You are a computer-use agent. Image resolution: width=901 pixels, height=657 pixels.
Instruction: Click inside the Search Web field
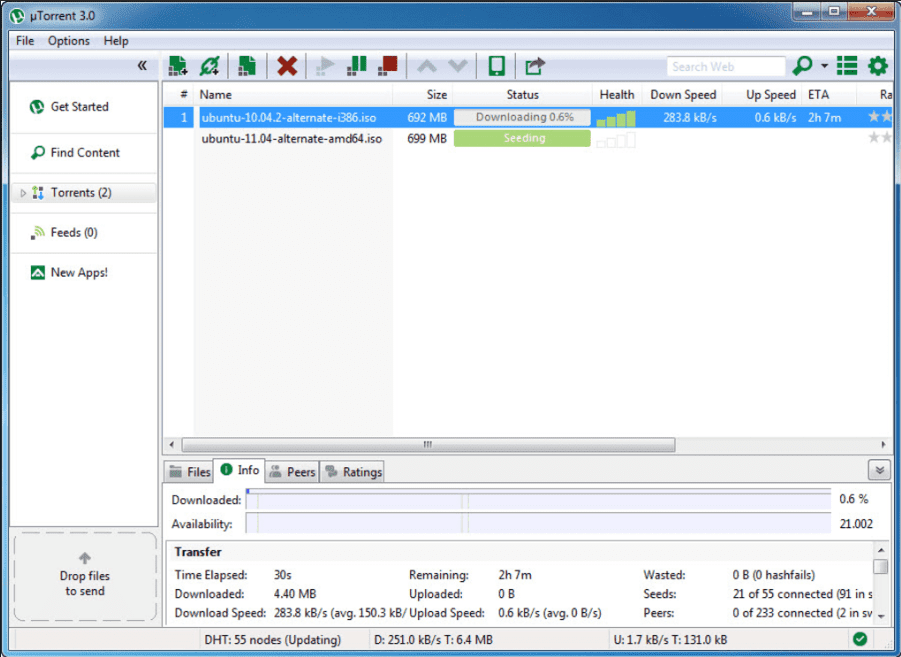pos(726,66)
